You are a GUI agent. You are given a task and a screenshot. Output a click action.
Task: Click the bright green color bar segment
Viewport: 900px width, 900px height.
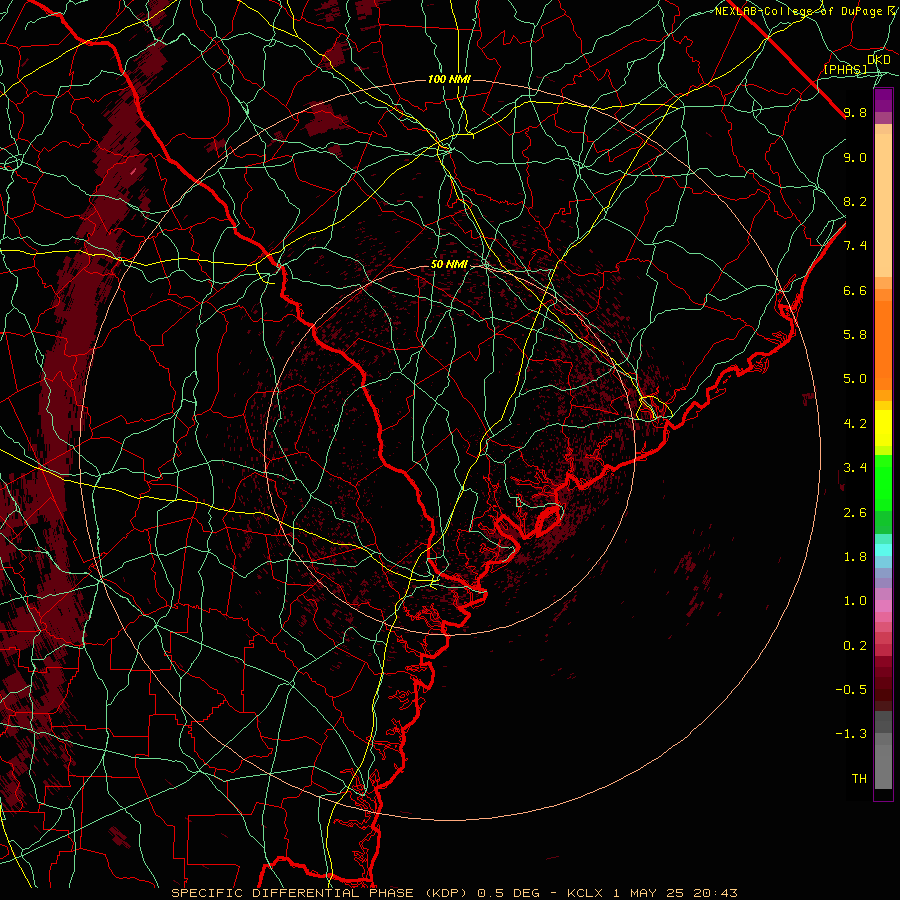883,483
